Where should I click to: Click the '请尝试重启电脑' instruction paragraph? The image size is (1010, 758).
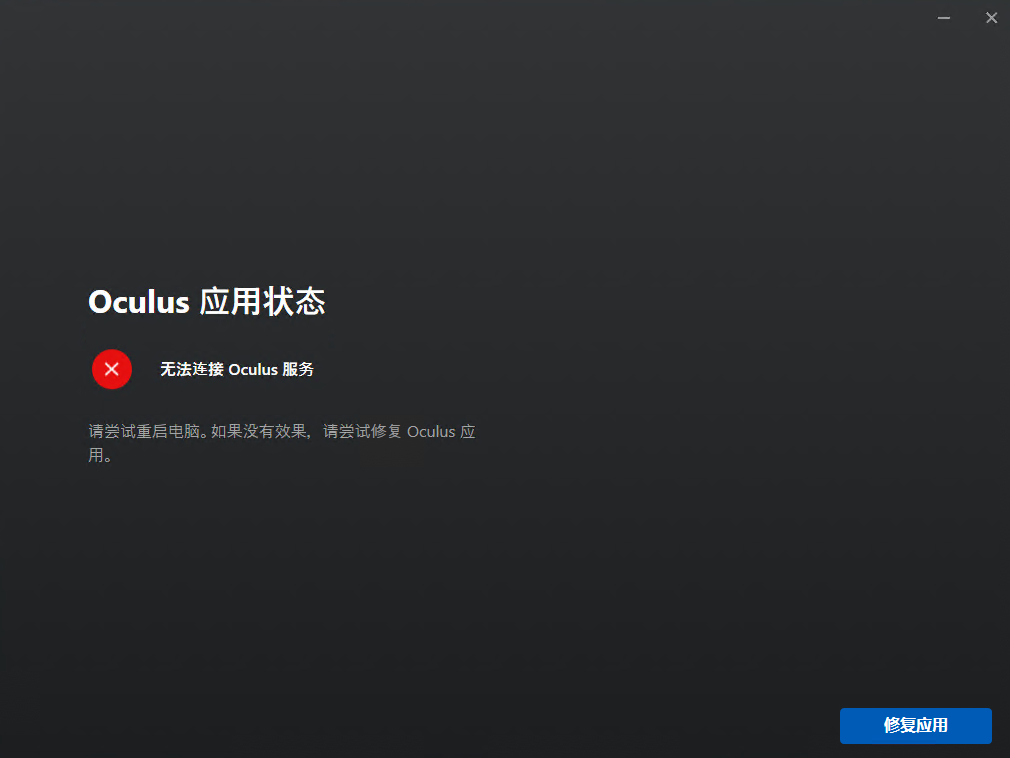tap(281, 443)
